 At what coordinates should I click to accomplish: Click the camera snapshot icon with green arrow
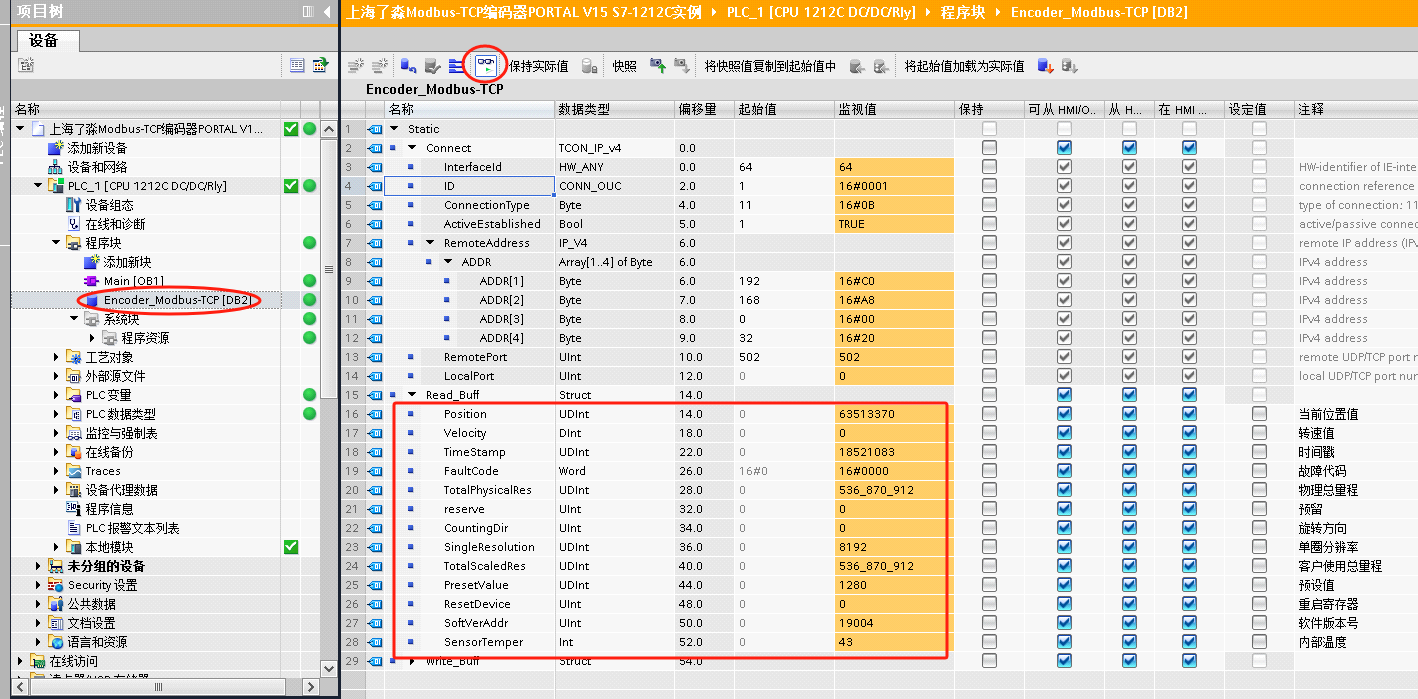click(x=658, y=66)
